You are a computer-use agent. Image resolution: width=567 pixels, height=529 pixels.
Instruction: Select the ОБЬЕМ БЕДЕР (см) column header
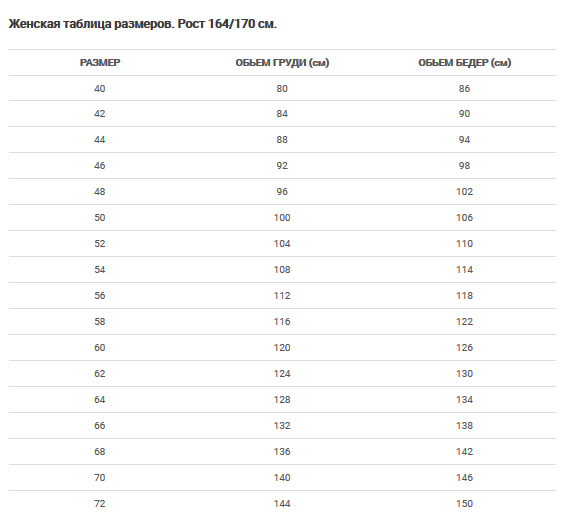[x=464, y=63]
